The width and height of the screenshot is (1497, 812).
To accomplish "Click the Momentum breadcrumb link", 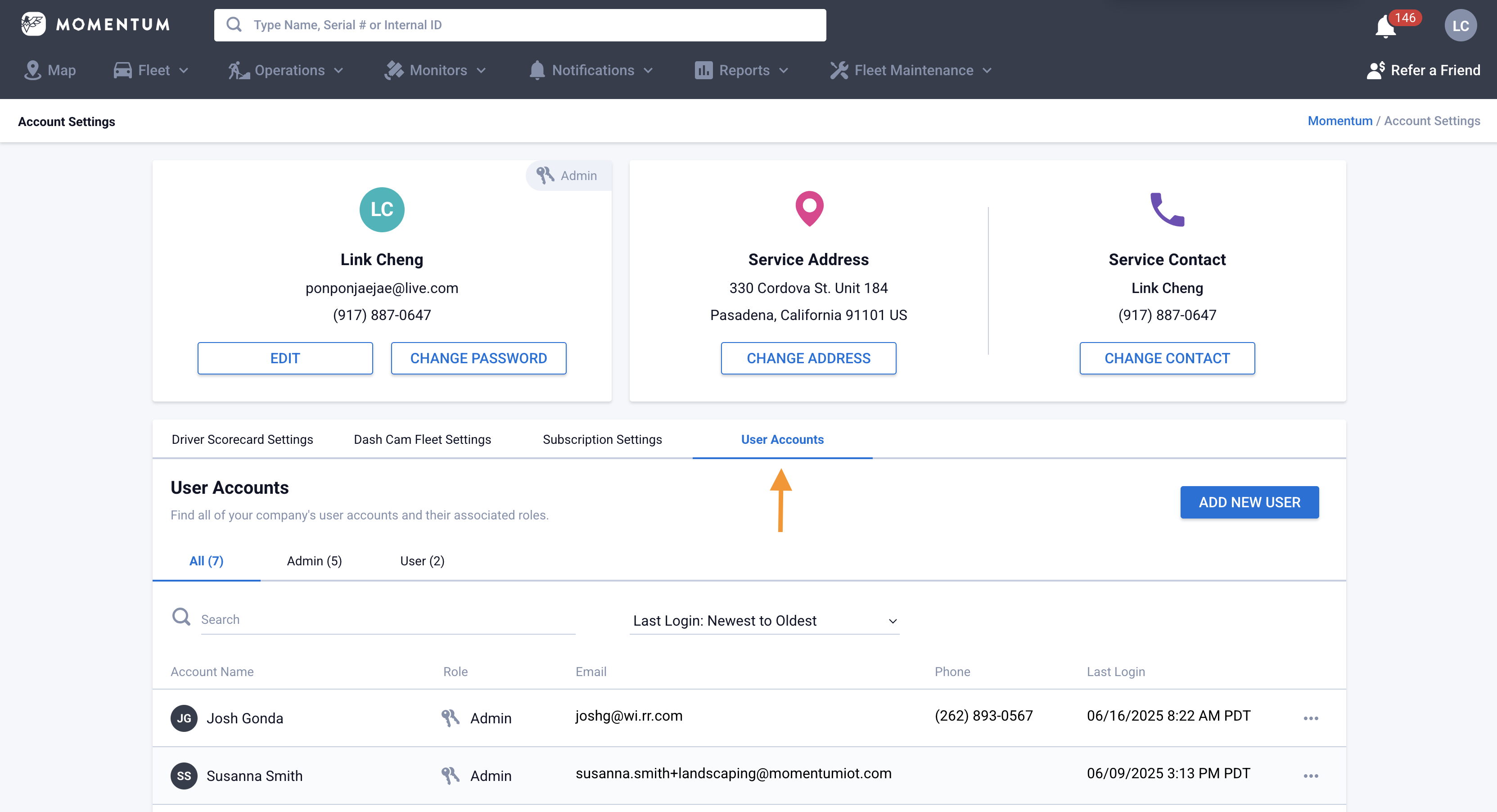I will tap(1339, 121).
